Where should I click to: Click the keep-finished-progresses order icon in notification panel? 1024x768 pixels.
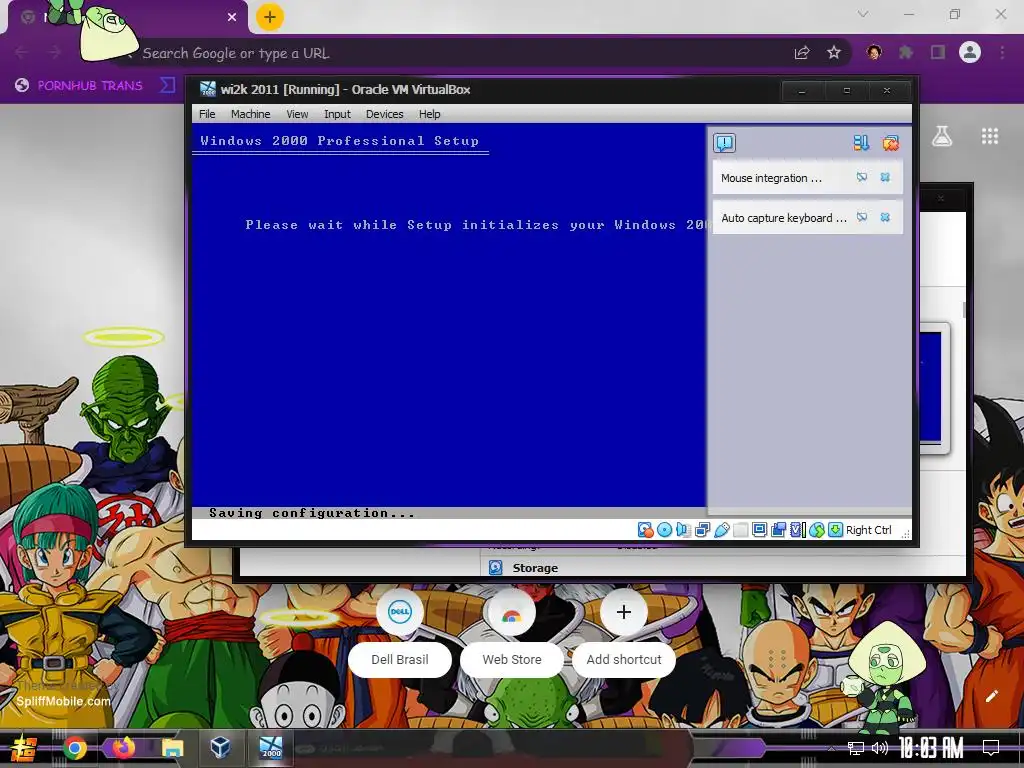861,143
